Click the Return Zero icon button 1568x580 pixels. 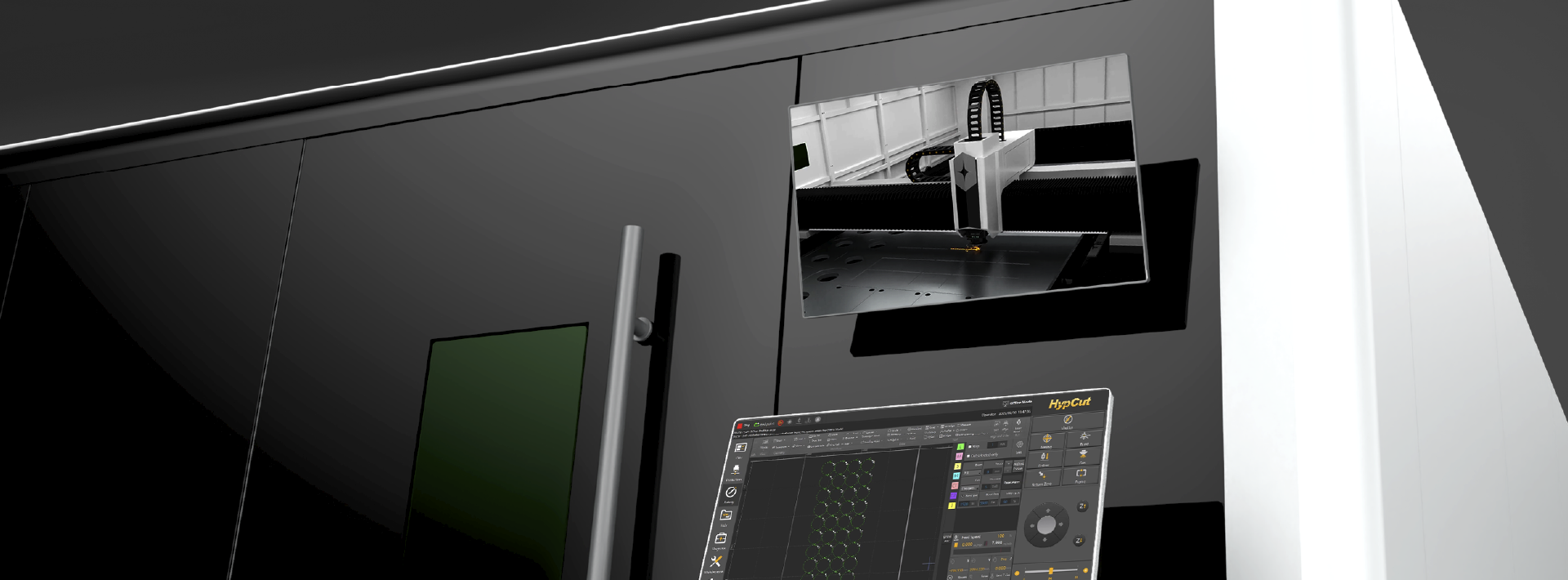point(1044,475)
